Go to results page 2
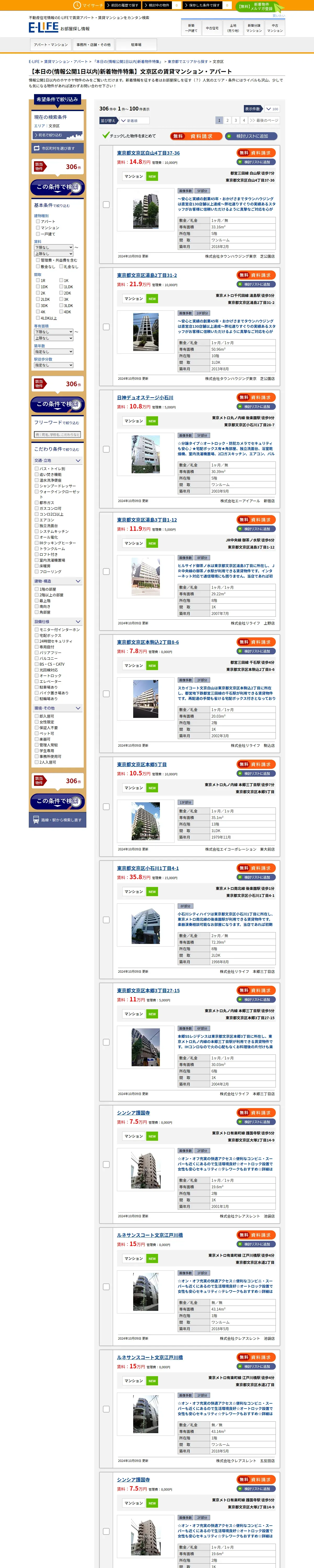The height and width of the screenshot is (1568, 314). pyautogui.click(x=227, y=120)
